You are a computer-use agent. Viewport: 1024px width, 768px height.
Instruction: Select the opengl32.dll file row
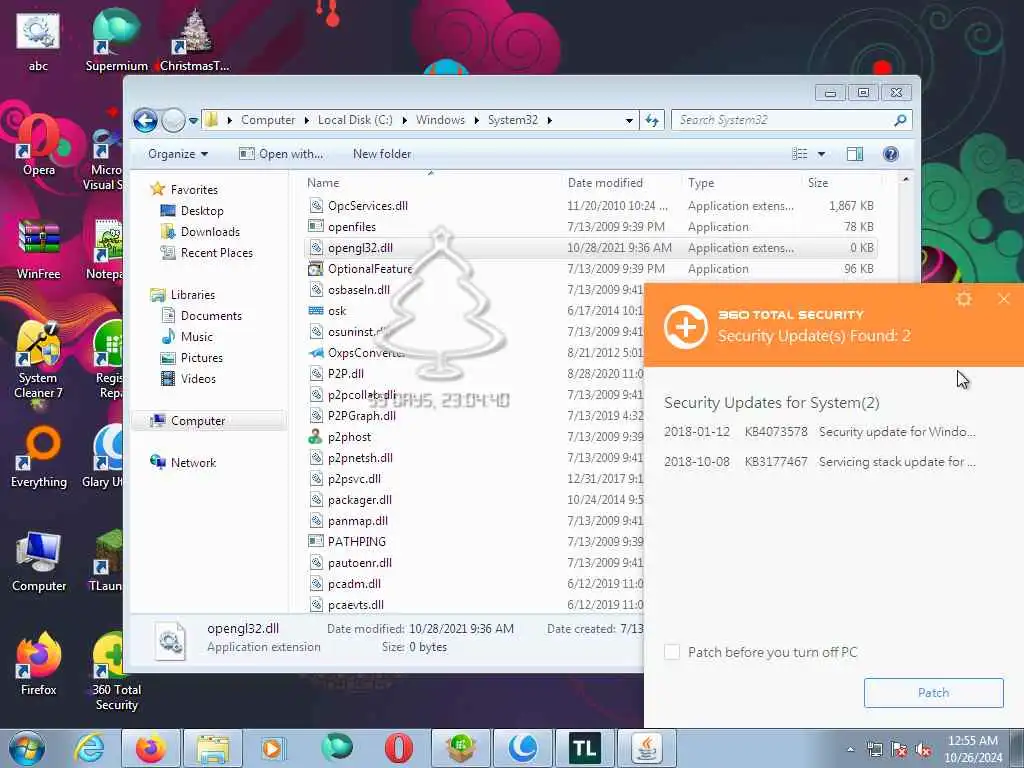tap(590, 248)
